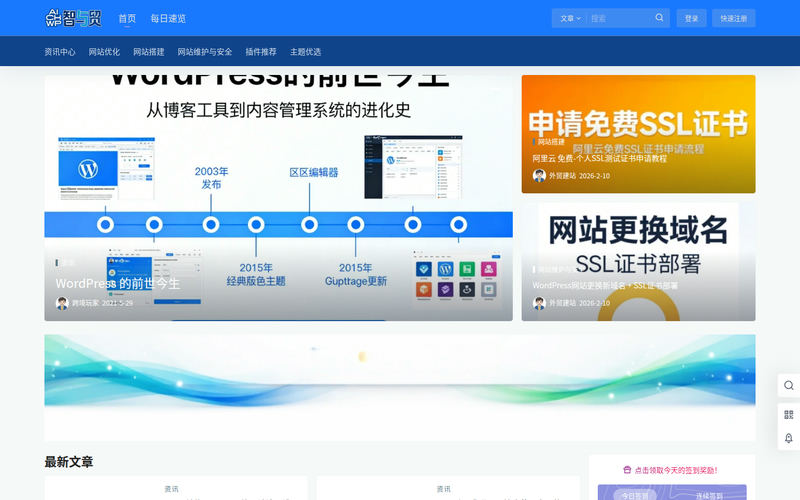The height and width of the screenshot is (500, 800).
Task: Click the 快速注册 button
Action: pyautogui.click(x=734, y=18)
